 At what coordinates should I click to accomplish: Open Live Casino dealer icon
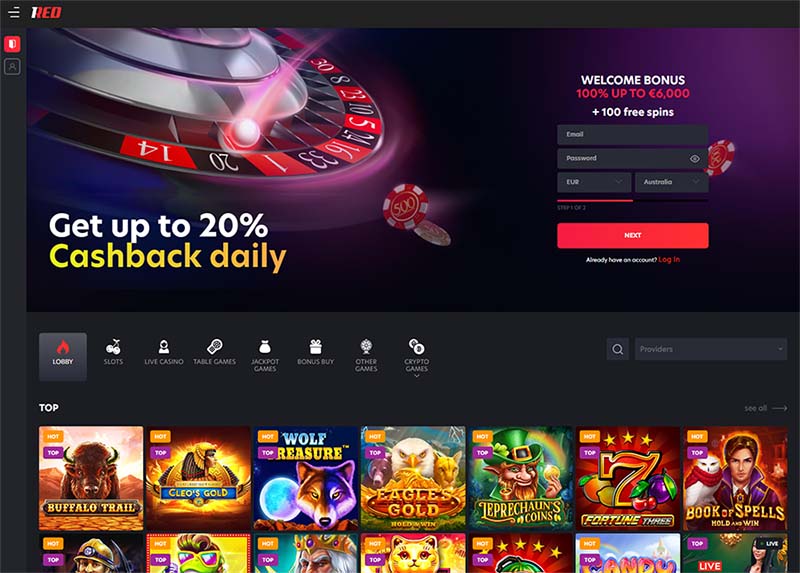(163, 347)
